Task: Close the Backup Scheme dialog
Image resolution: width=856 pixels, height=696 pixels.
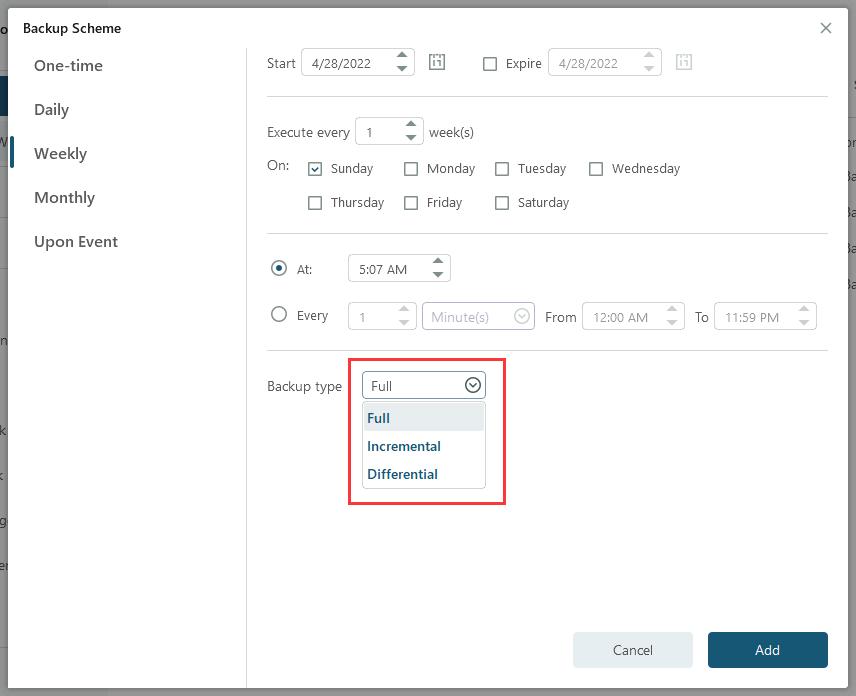Action: tap(825, 28)
